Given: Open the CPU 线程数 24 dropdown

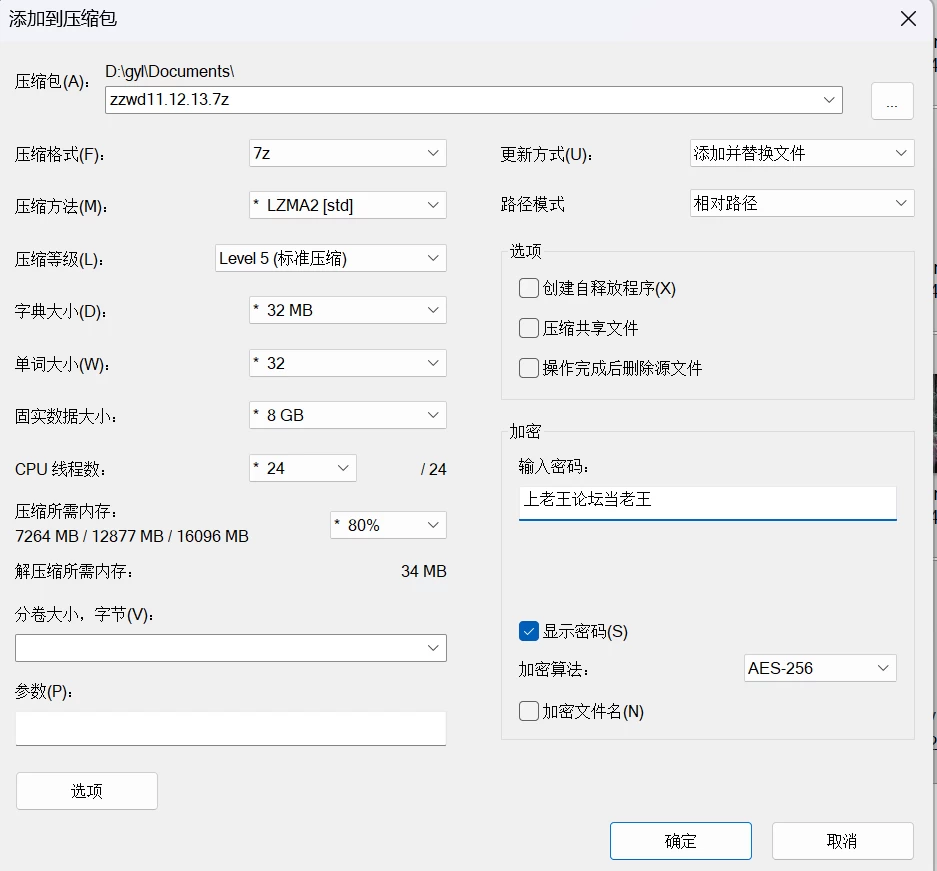Looking at the screenshot, I should pyautogui.click(x=303, y=468).
